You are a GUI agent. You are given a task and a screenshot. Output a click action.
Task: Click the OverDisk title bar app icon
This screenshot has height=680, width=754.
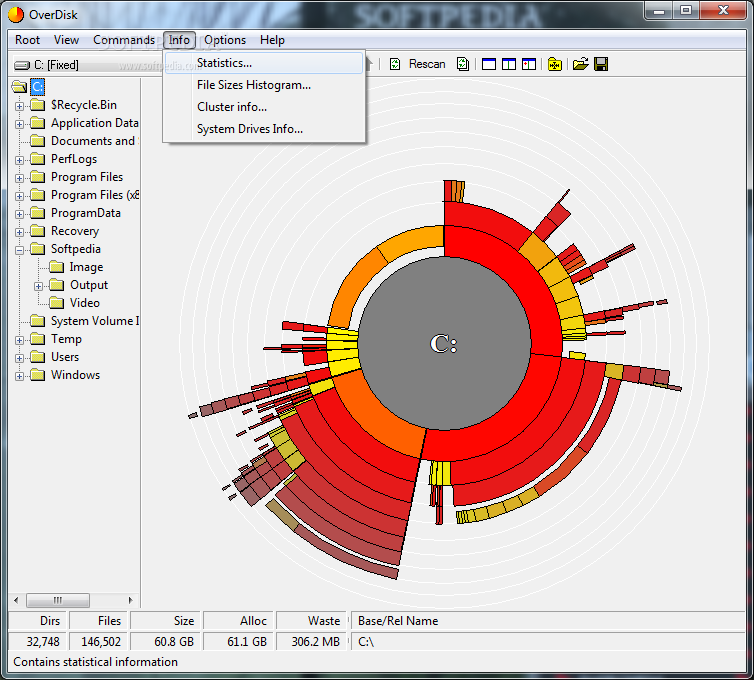14,13
